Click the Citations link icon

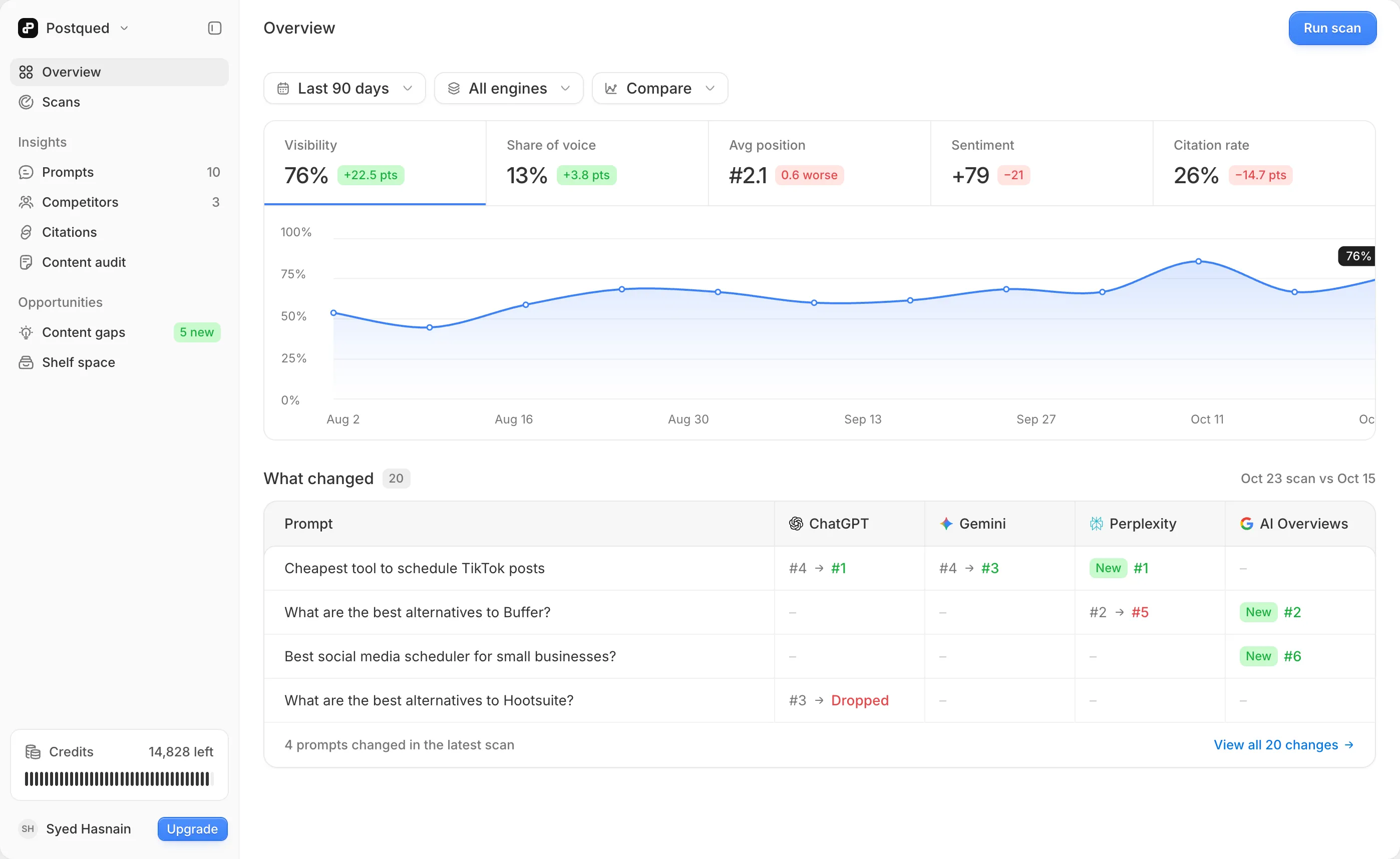pos(26,232)
